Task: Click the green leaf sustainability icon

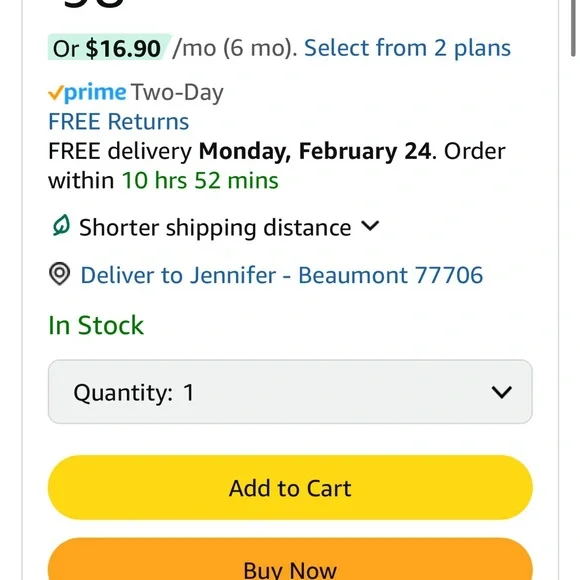Action: point(61,225)
